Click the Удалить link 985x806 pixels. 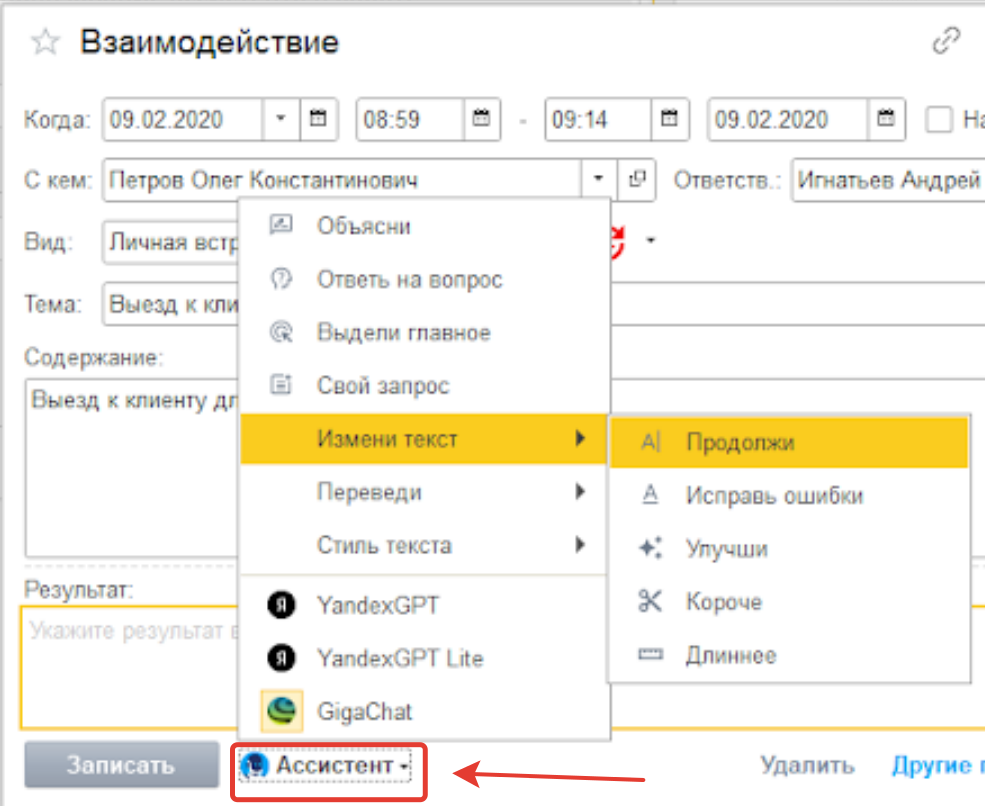(807, 766)
